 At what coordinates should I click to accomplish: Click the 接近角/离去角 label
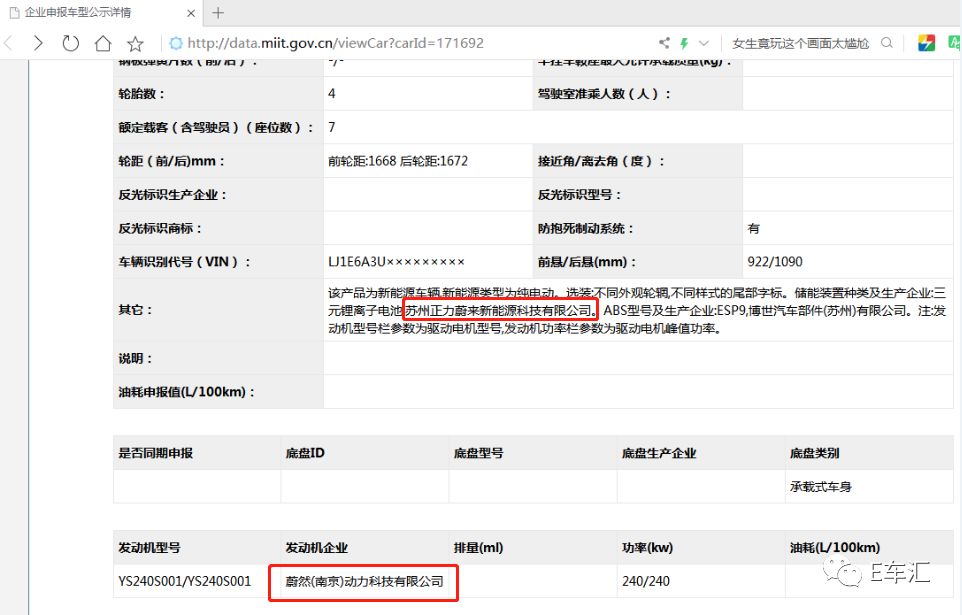[x=601, y=161]
